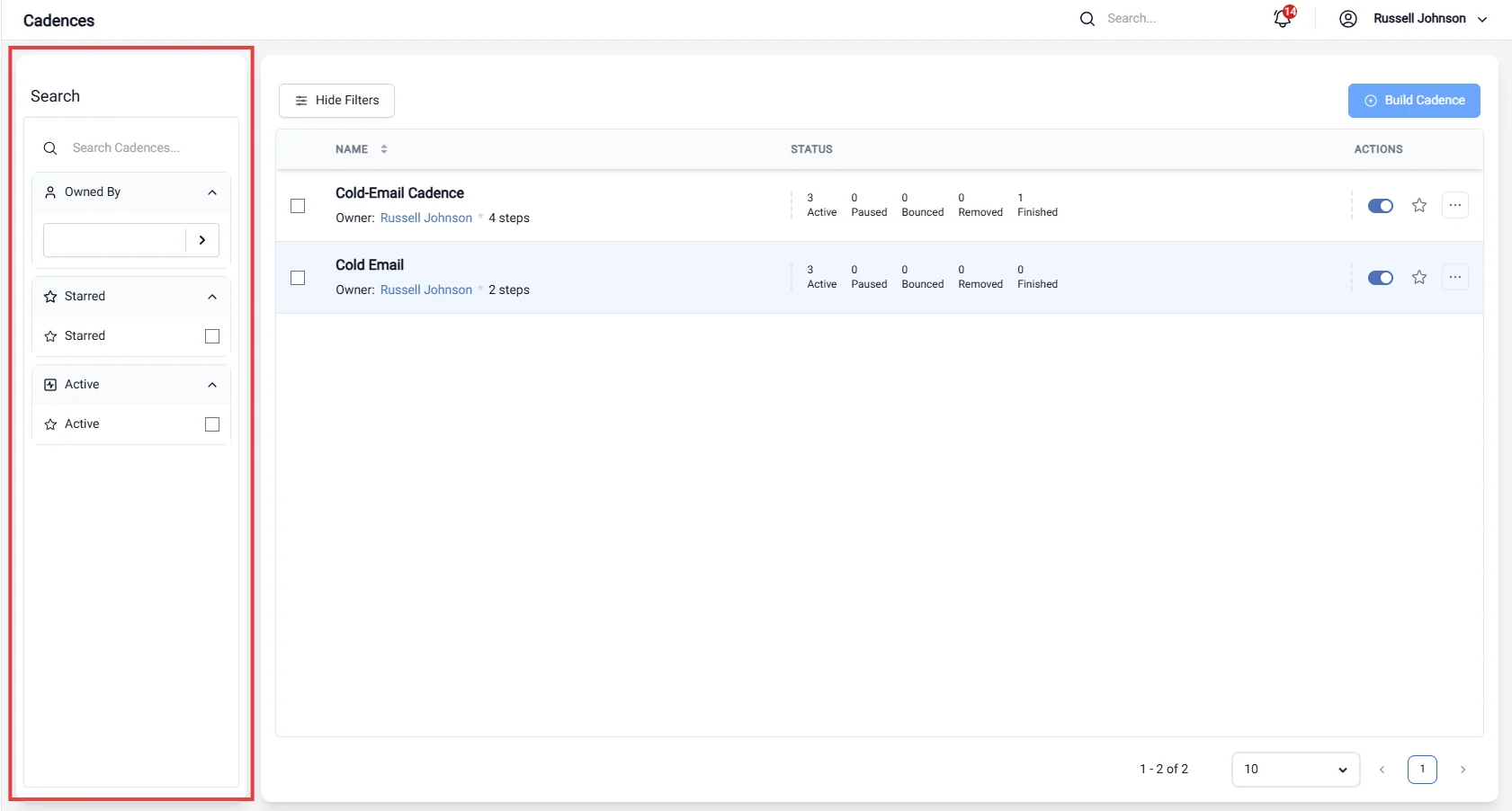Open Russell Johnson owner link in Cold-Email Cadence

tap(426, 218)
